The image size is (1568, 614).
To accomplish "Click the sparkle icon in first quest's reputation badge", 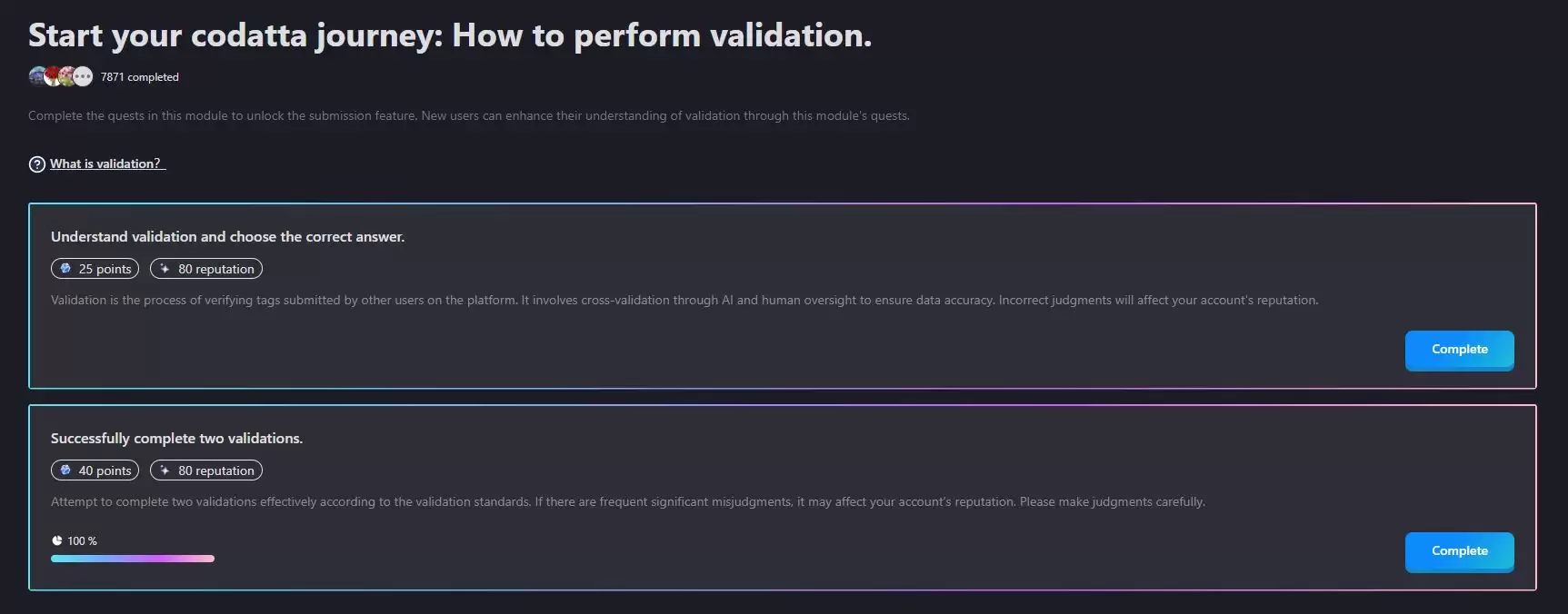I will click(165, 269).
